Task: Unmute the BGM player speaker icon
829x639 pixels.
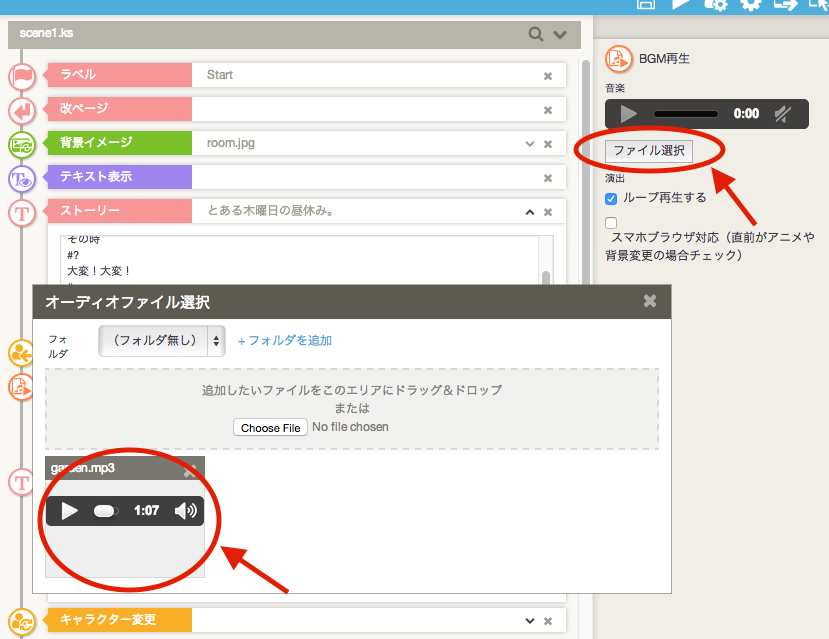Action: [x=785, y=114]
